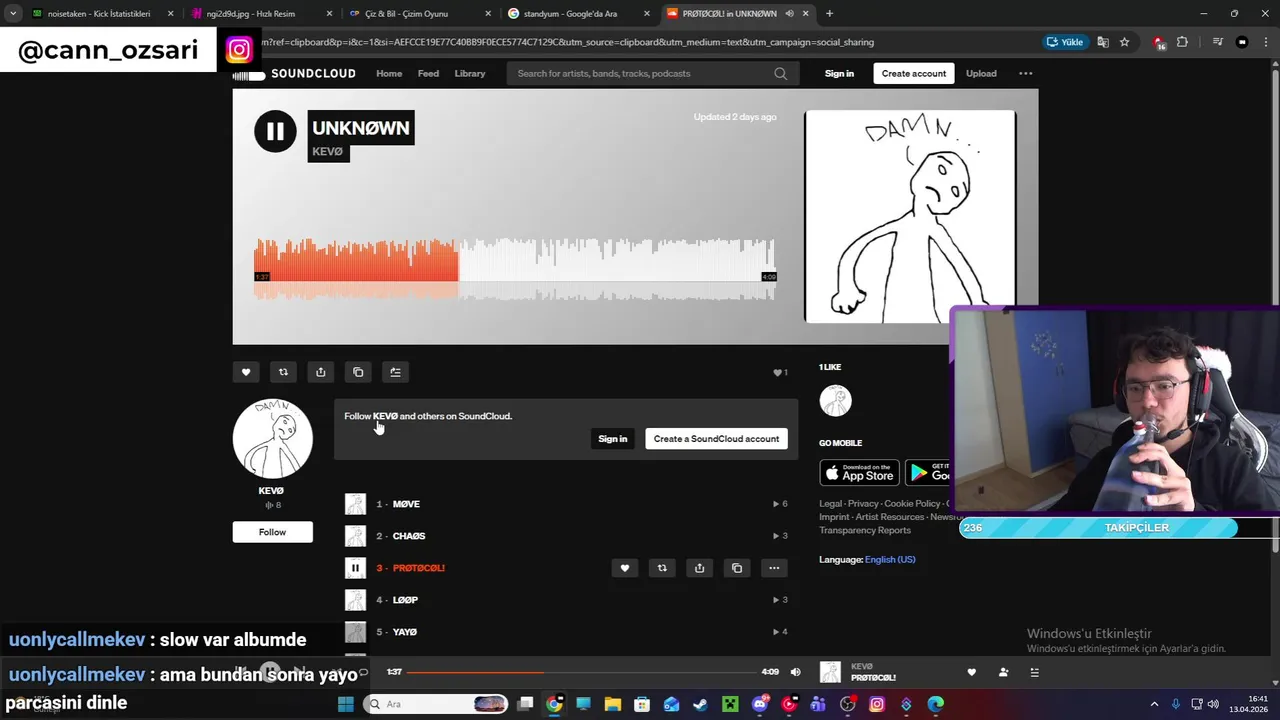Pause the UNKNØWN playlist in the hero
Screen dimensions: 1280x720
tap(275, 131)
